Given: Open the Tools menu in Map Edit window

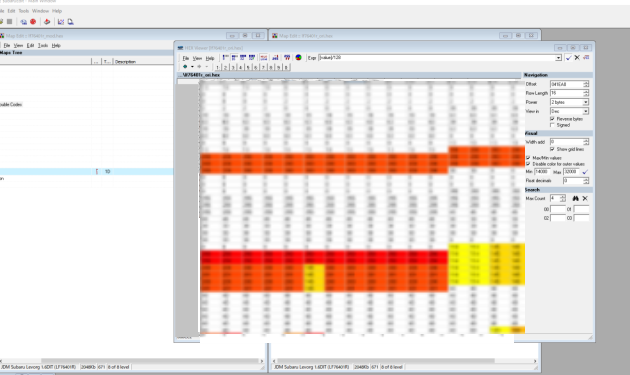Looking at the screenshot, I should [43, 45].
